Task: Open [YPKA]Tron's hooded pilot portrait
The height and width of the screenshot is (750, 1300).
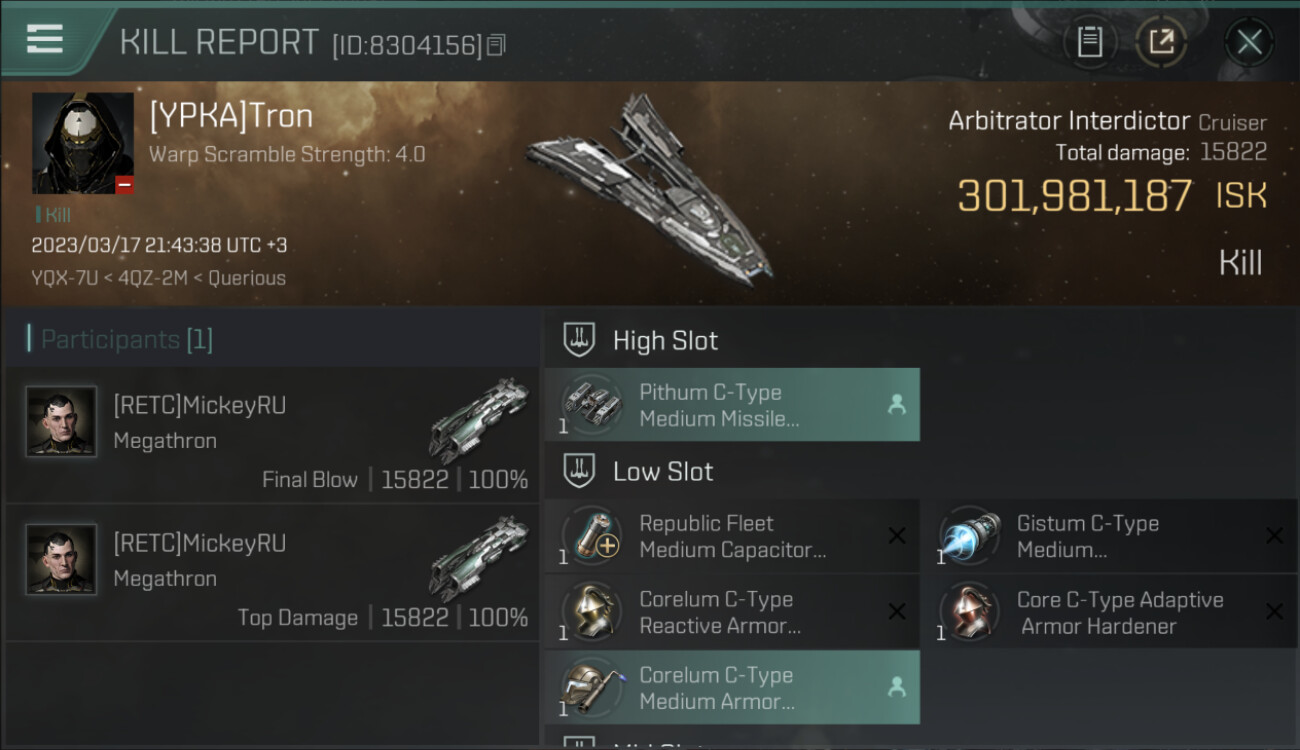Action: 82,143
